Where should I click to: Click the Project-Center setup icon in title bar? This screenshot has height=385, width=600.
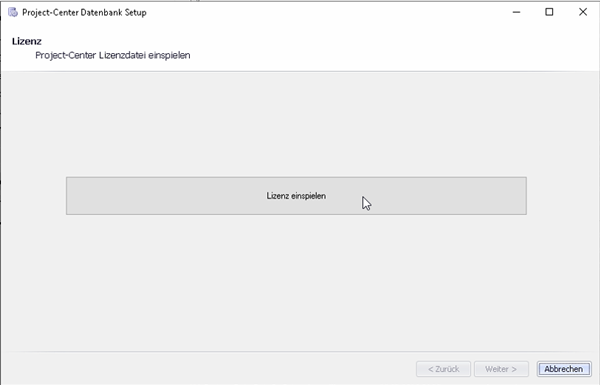coord(13,12)
